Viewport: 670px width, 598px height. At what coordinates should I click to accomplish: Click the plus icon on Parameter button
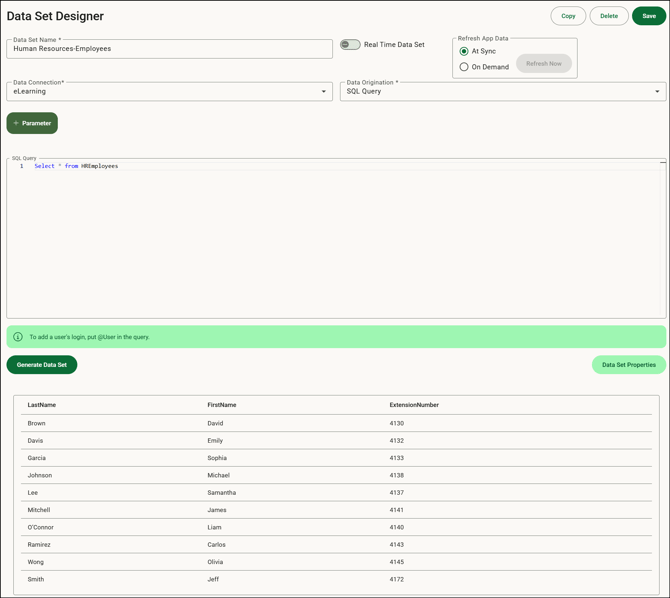(16, 123)
